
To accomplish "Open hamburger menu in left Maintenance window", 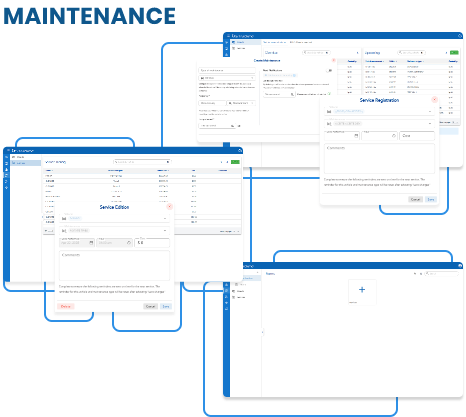I will 8,151.
